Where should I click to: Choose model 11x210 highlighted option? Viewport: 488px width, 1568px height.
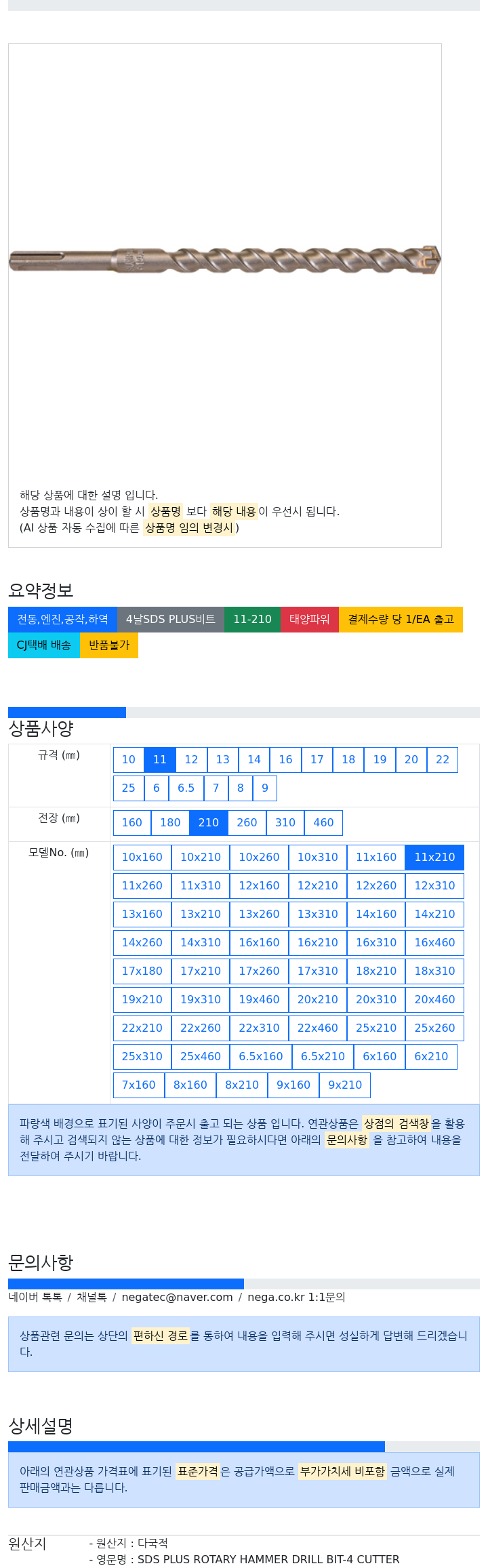click(x=434, y=857)
